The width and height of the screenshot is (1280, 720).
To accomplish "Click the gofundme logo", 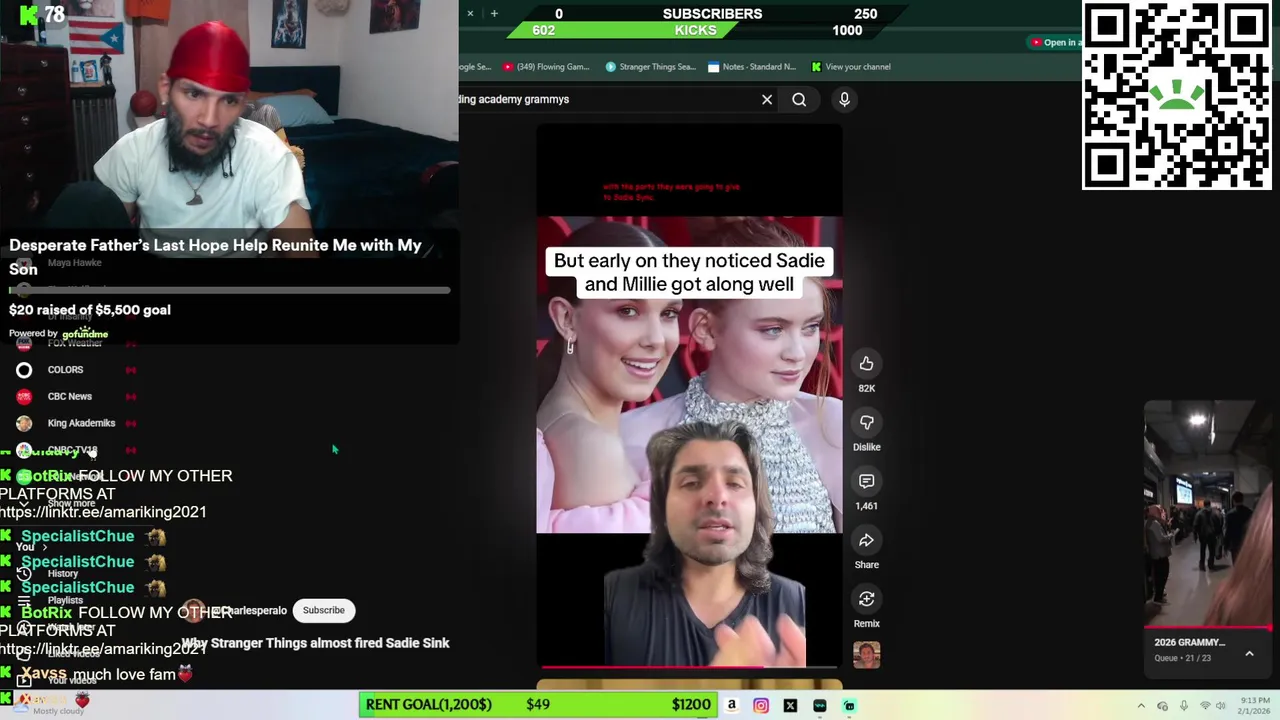I will click(85, 334).
